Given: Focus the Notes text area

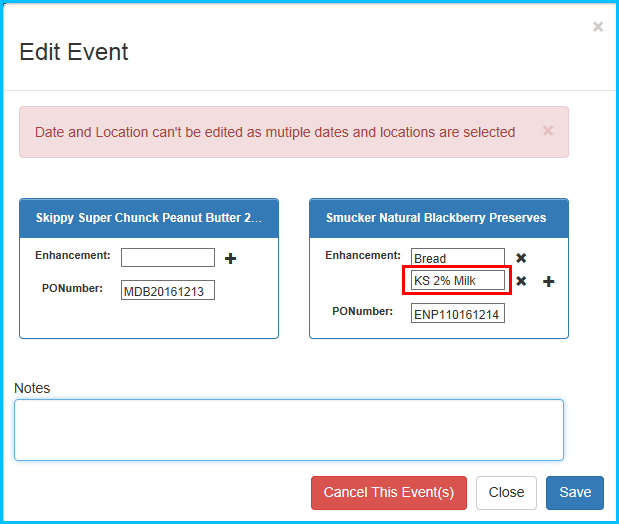Looking at the screenshot, I should click(289, 430).
